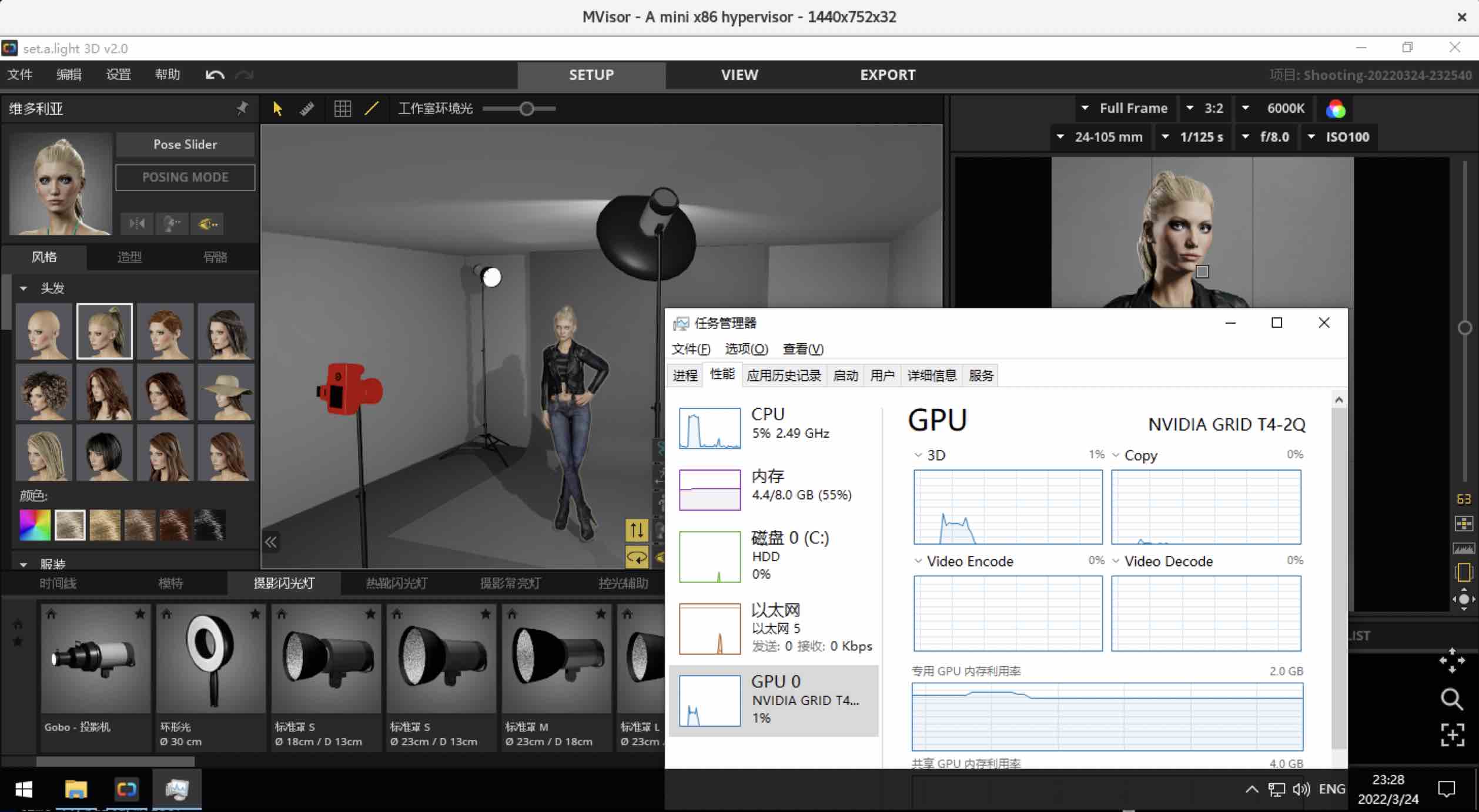Click the Pose Slider button
The image size is (1479, 812).
pos(185,145)
